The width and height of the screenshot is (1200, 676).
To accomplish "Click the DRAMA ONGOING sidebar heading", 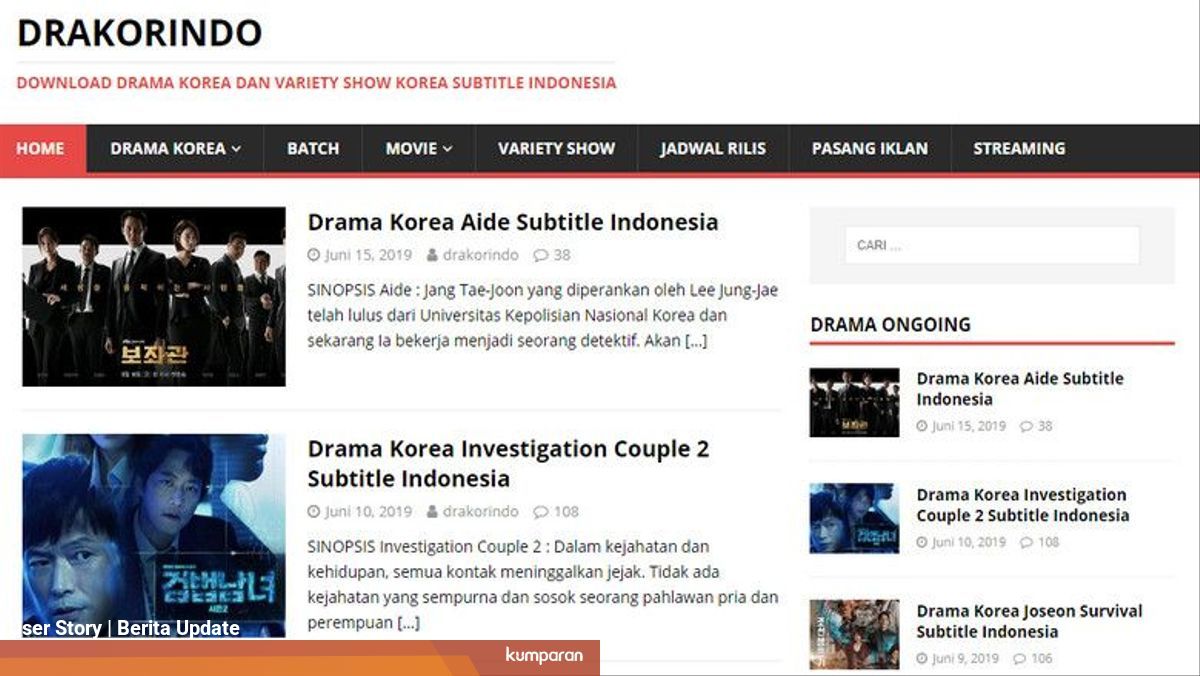I will click(890, 324).
